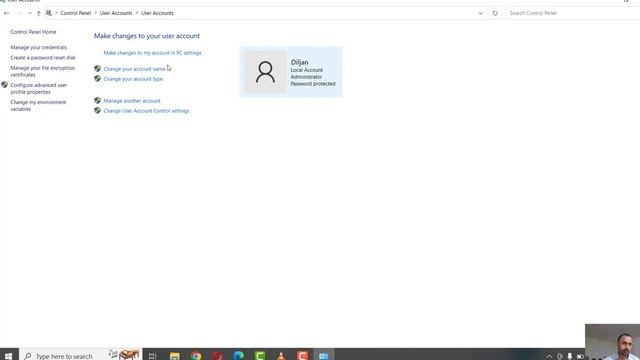
Task: Open Configure advanced user profile properties
Action: click(39, 89)
